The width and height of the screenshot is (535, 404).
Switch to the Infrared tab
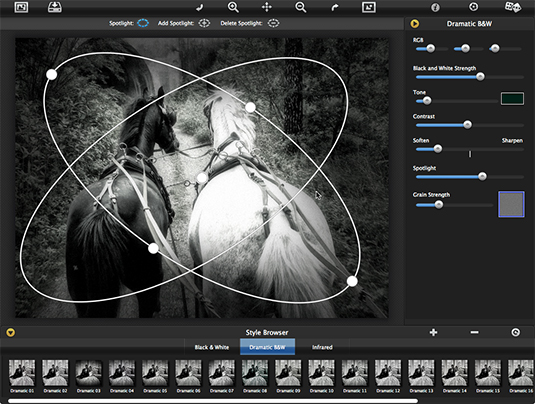click(322, 347)
